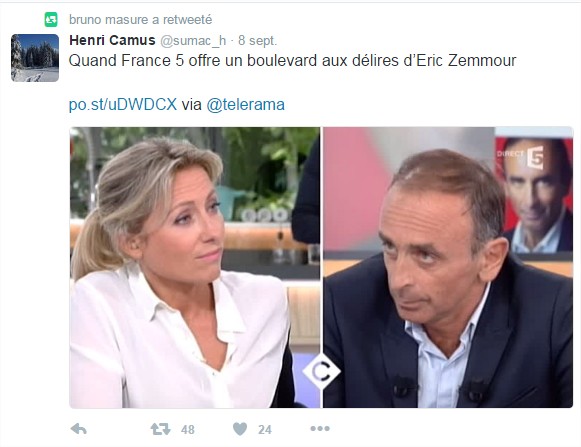Like the tweet with the heart icon
This screenshot has width=581, height=447.
240,429
